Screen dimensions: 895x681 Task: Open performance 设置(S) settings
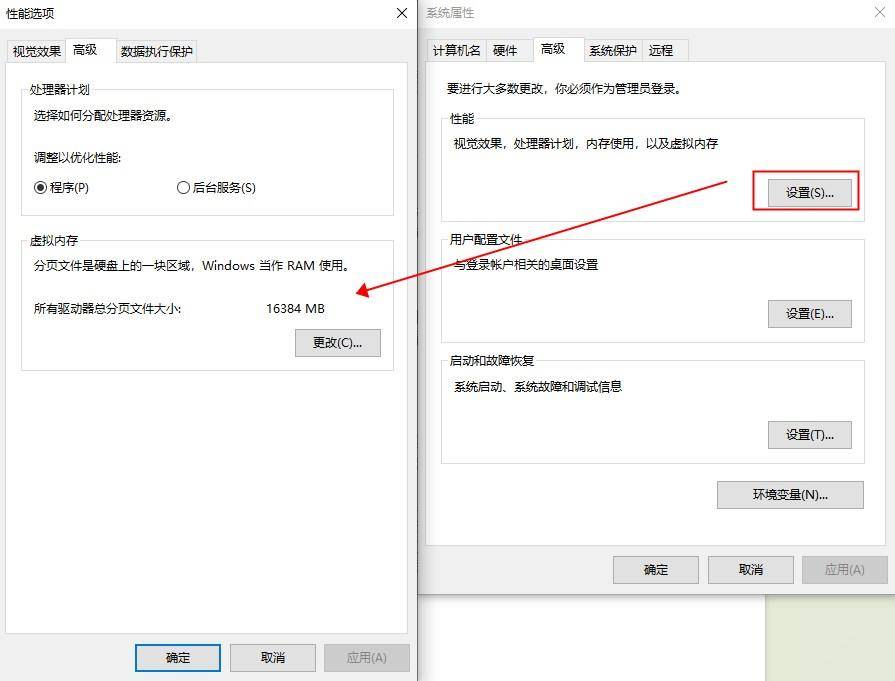click(x=810, y=192)
